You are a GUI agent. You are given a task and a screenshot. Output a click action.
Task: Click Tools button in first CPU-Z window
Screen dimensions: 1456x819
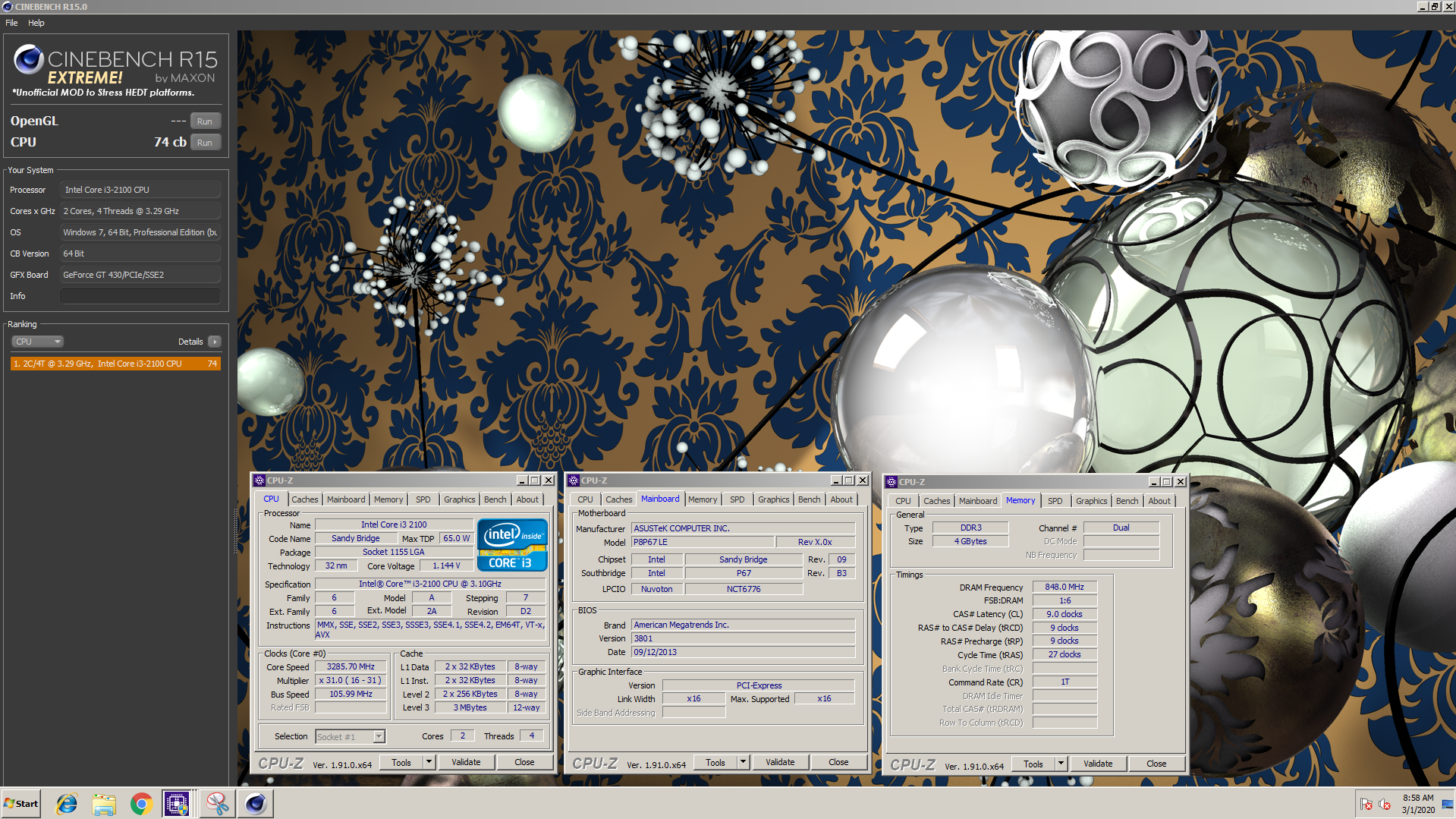tap(401, 763)
